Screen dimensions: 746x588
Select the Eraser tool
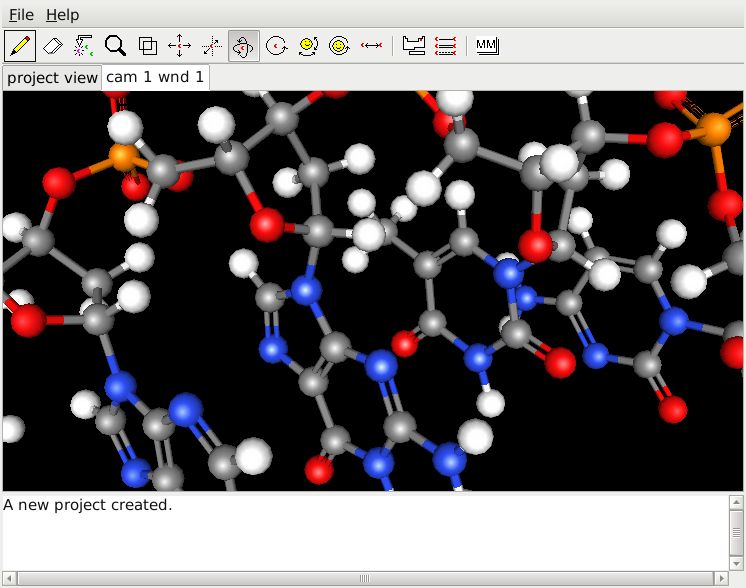point(52,46)
